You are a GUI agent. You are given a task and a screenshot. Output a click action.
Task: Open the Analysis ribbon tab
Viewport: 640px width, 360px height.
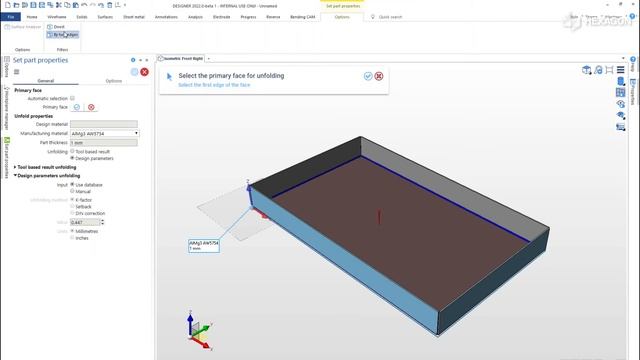coord(195,17)
